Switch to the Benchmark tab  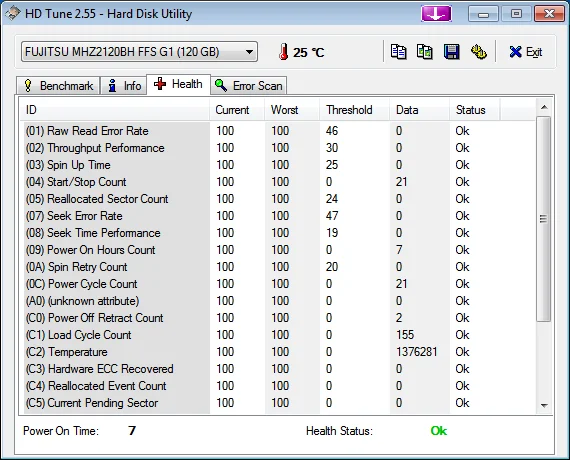[x=58, y=86]
